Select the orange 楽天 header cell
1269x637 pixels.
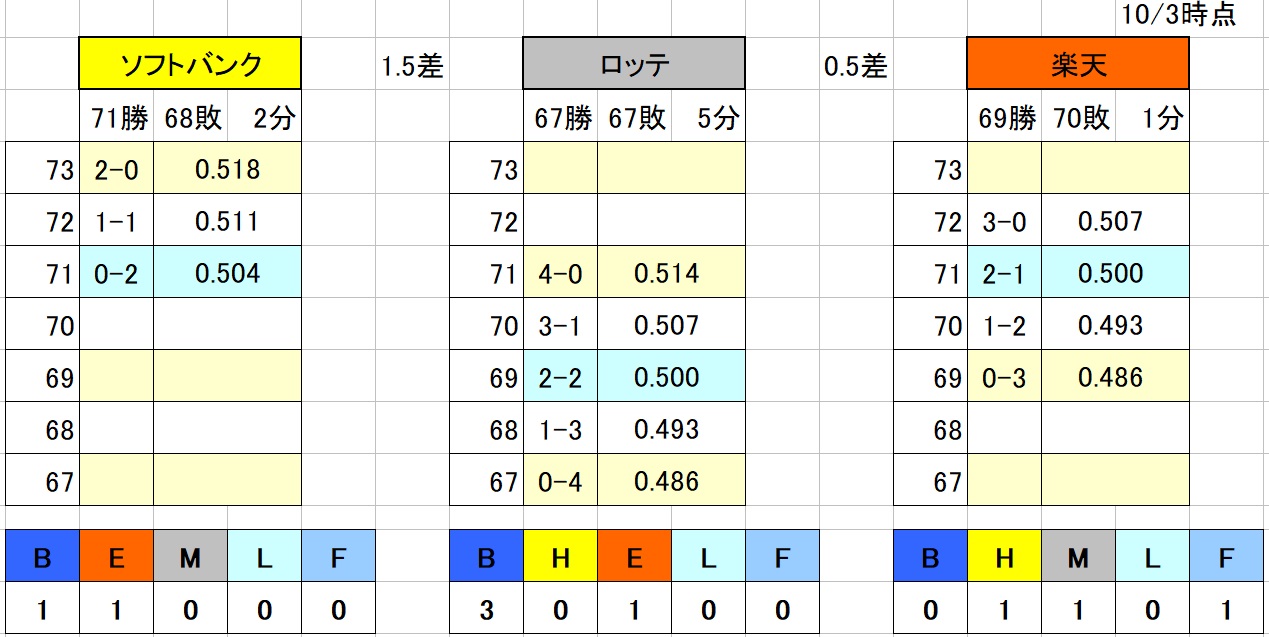click(x=1078, y=65)
